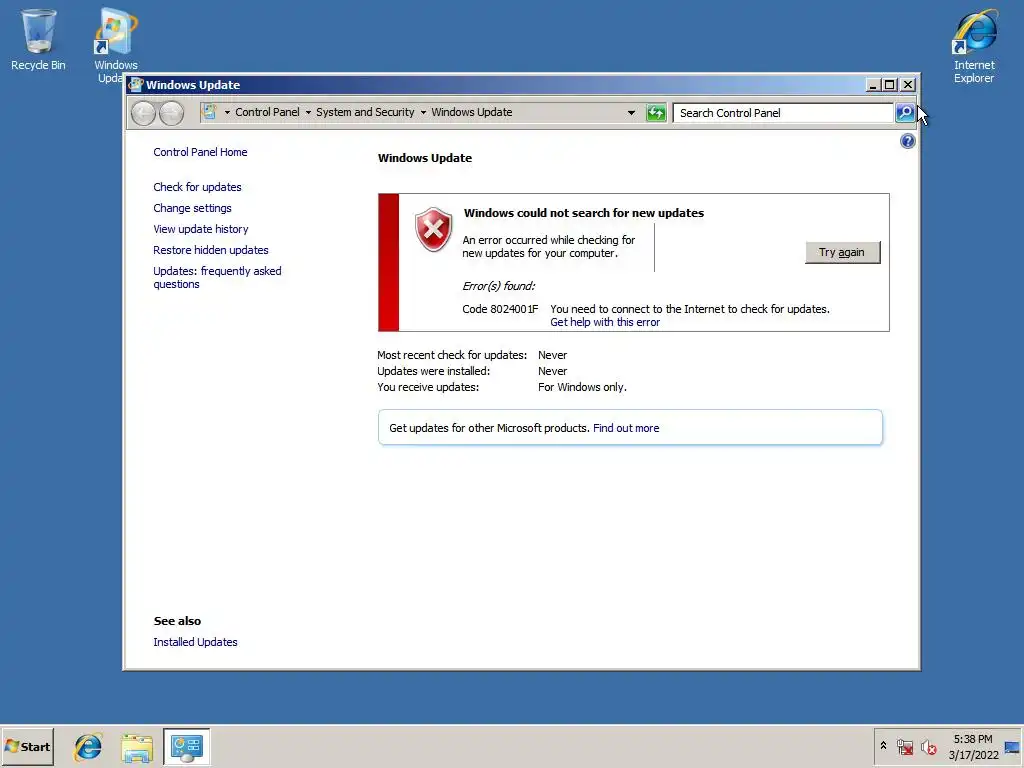Click the red error shield icon
Image resolution: width=1024 pixels, height=768 pixels.
(x=433, y=230)
